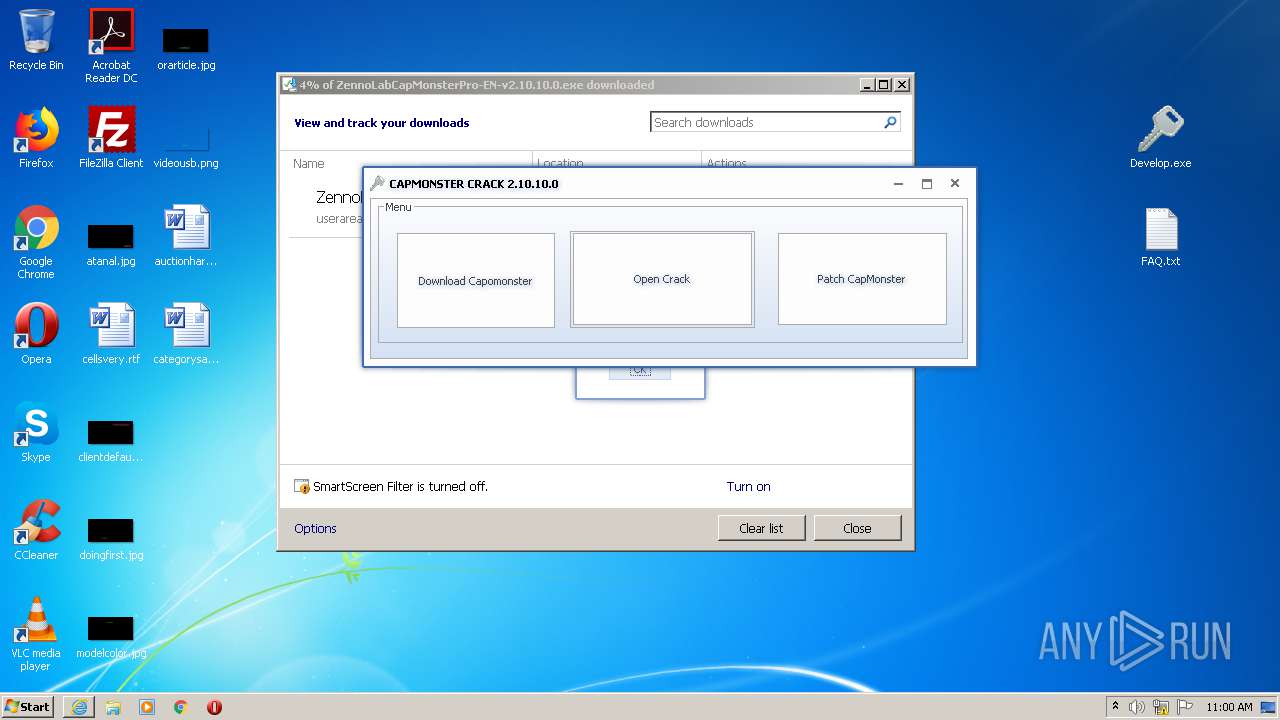Open media player icon in taskbar
Viewport: 1280px width, 720px height.
(x=147, y=707)
